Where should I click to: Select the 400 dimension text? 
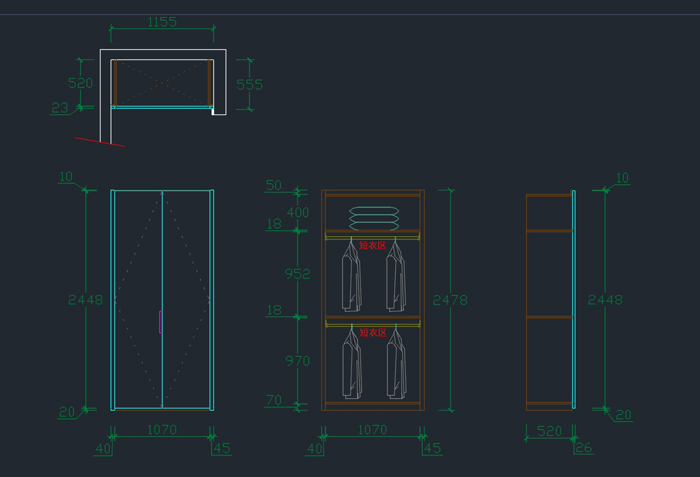298,213
